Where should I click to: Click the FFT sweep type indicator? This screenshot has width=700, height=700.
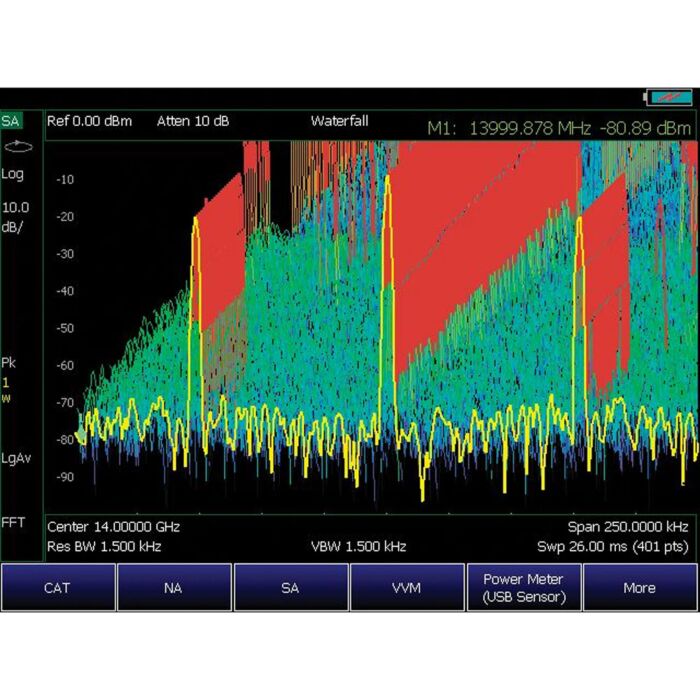click(13, 521)
